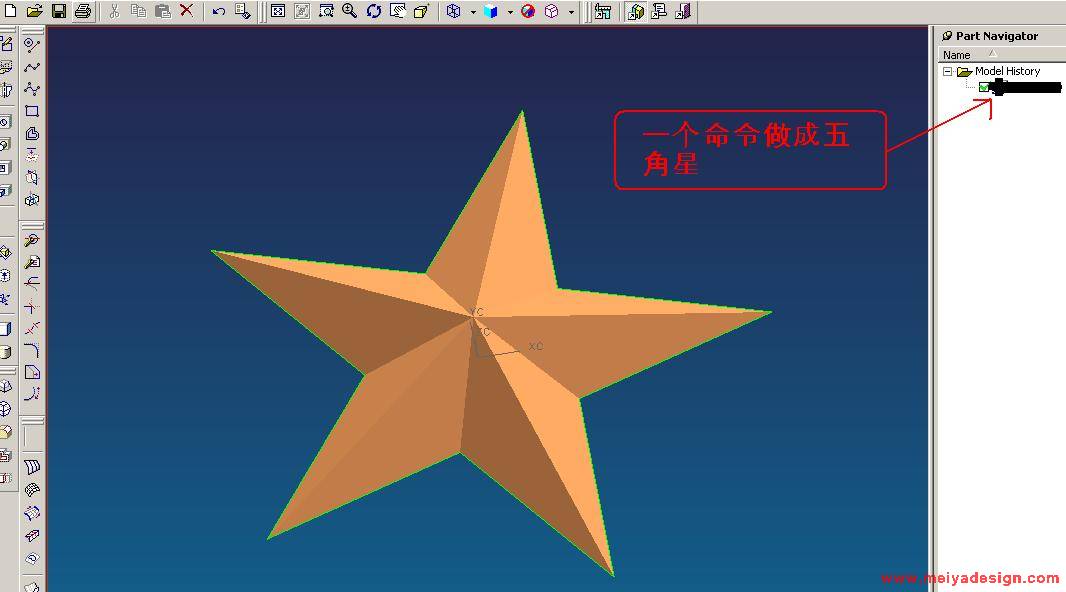The image size is (1066, 592).
Task: Activate the Rotate view tool
Action: pyautogui.click(x=373, y=11)
